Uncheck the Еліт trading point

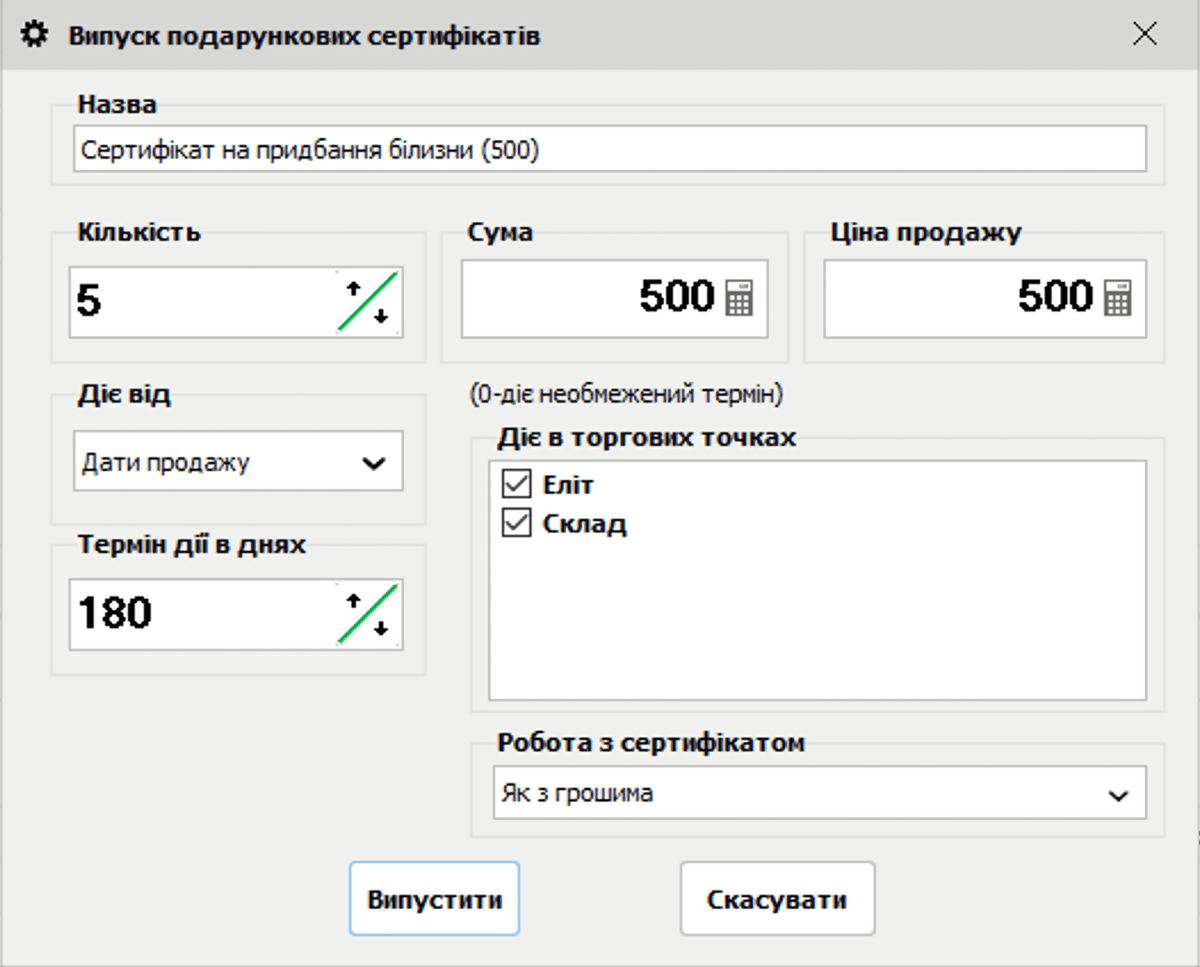click(516, 486)
